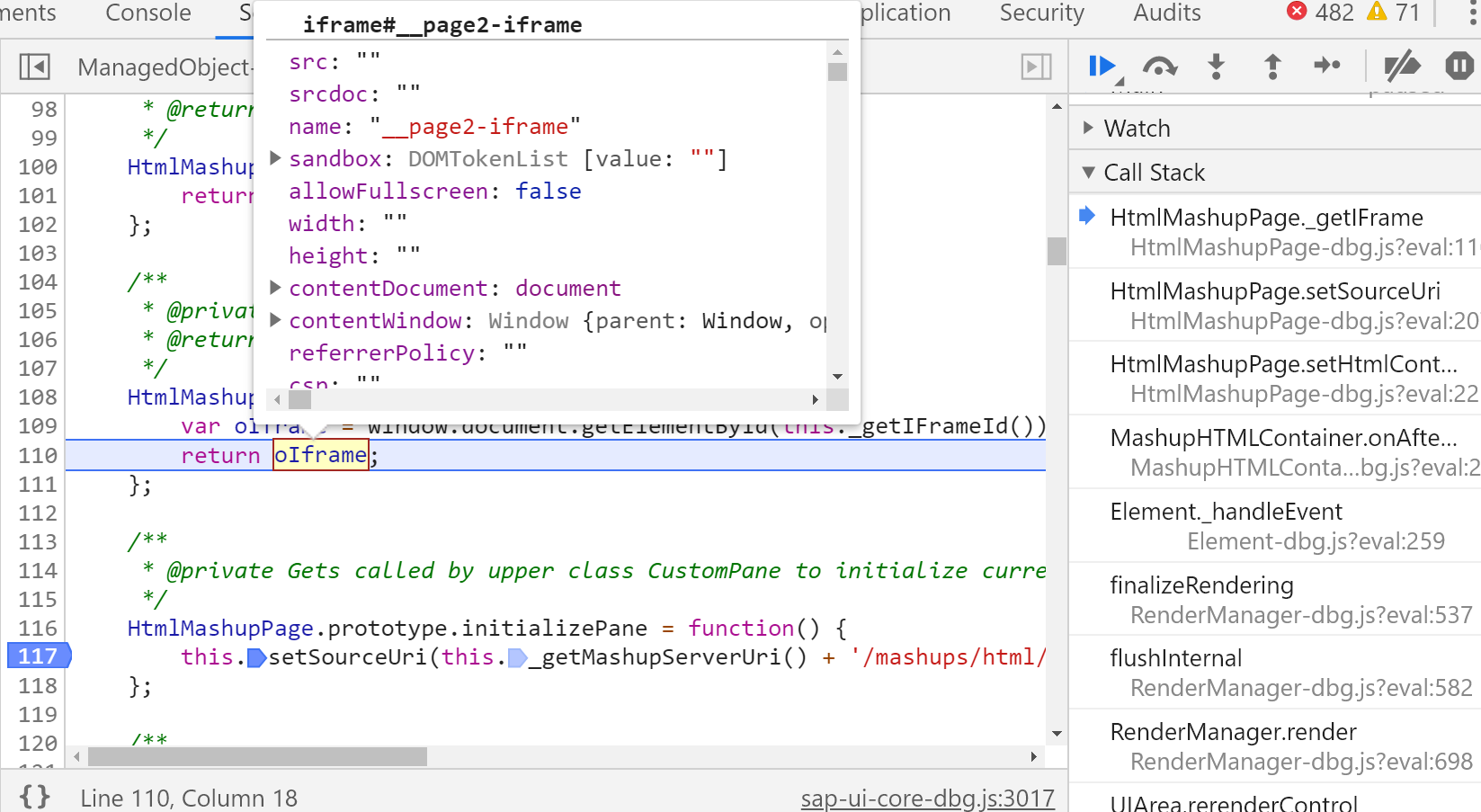Screen dimensions: 1481x812
Task: Pretty print the source file
Action: point(34,797)
